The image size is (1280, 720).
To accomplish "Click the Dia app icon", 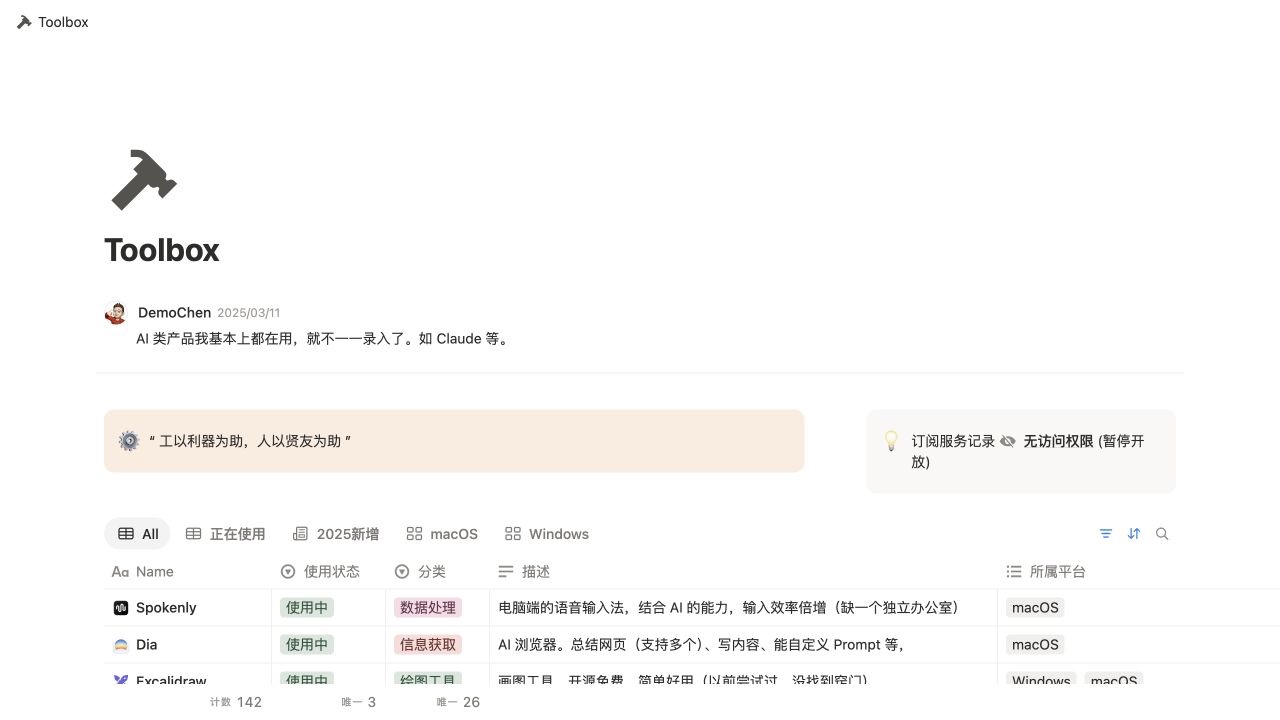I will 121,645.
